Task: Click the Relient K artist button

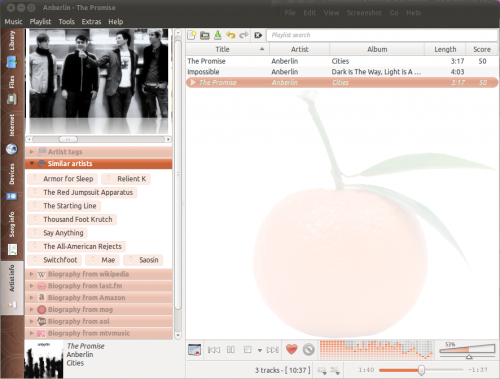Action: point(126,179)
